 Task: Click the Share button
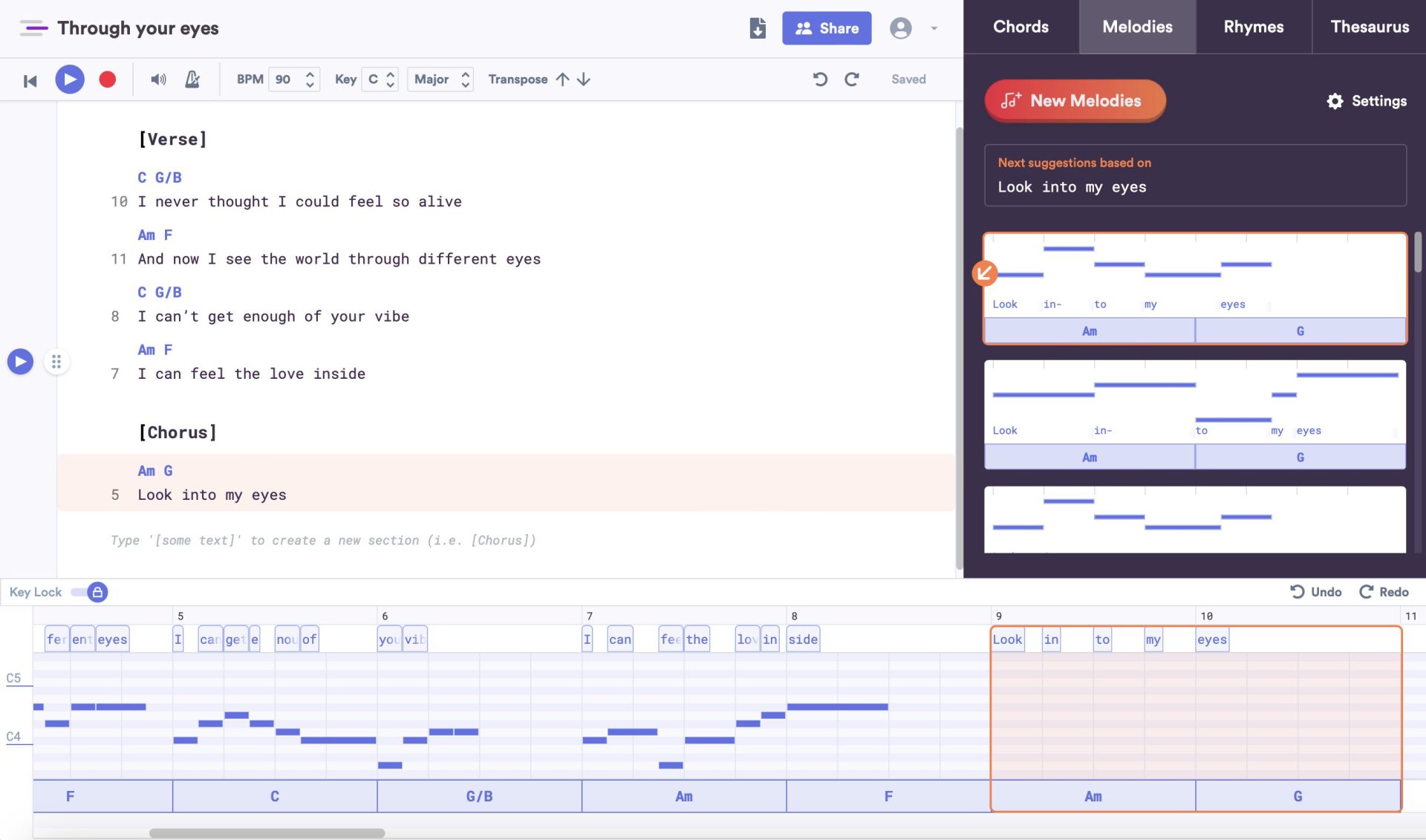(x=826, y=28)
